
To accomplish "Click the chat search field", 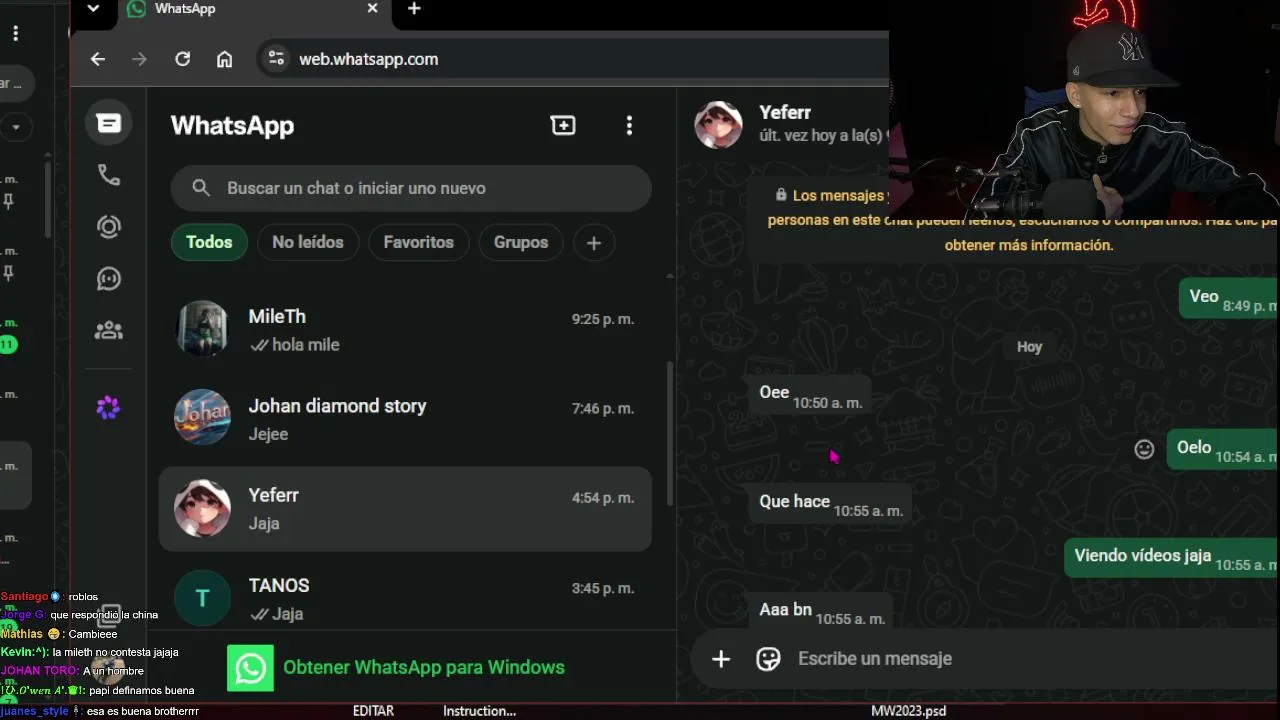I will (x=411, y=188).
